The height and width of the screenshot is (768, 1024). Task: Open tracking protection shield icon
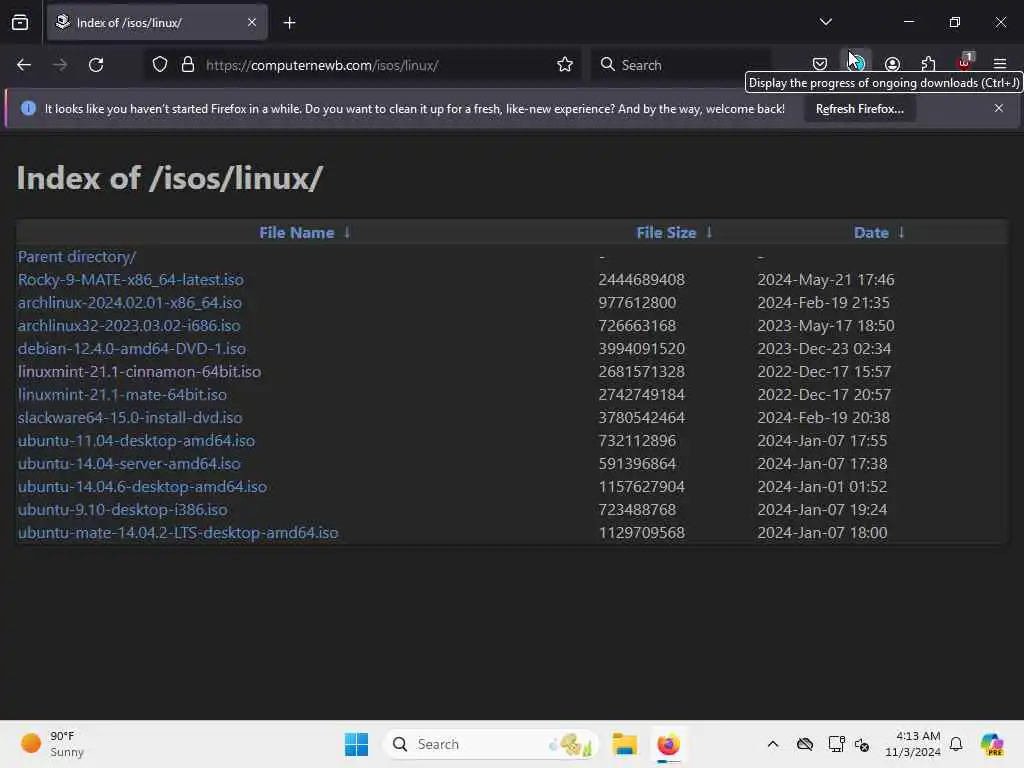click(160, 65)
